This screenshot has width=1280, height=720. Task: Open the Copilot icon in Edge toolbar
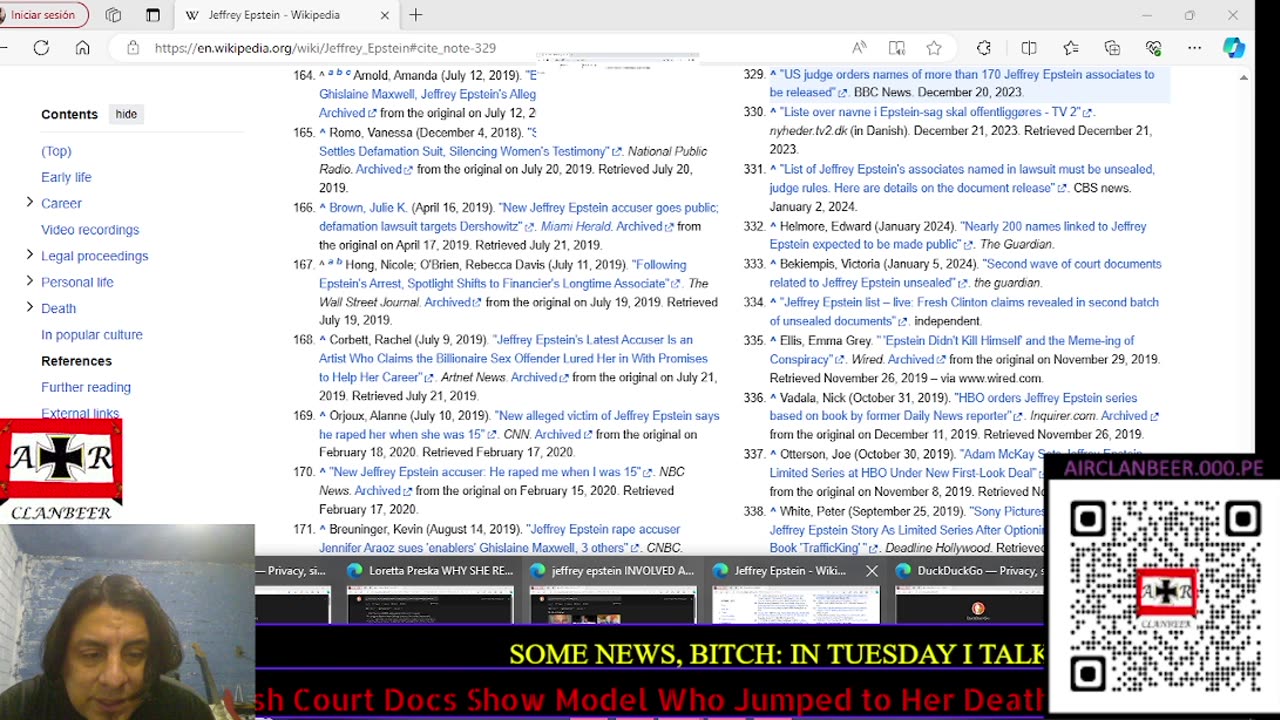1234,48
